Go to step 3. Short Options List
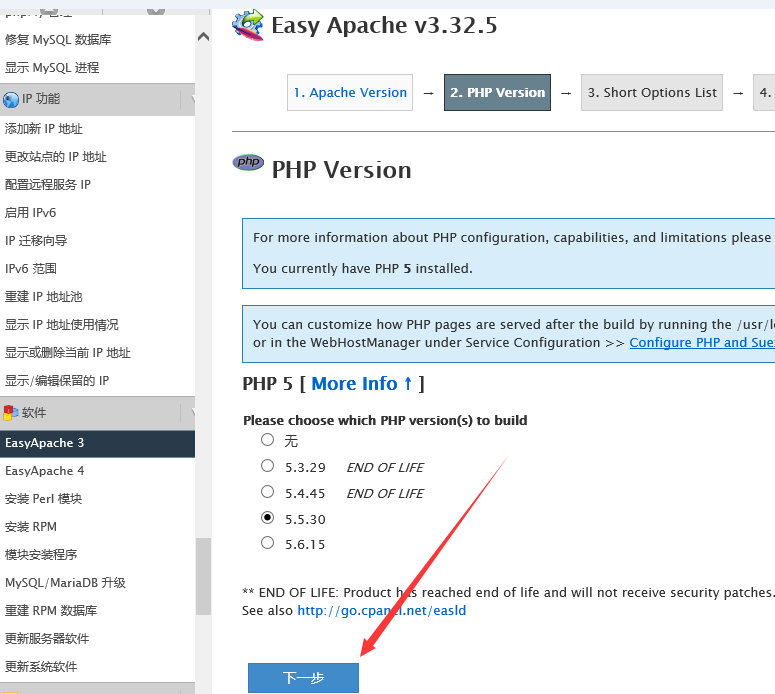Image resolution: width=775 pixels, height=694 pixels. (x=652, y=92)
